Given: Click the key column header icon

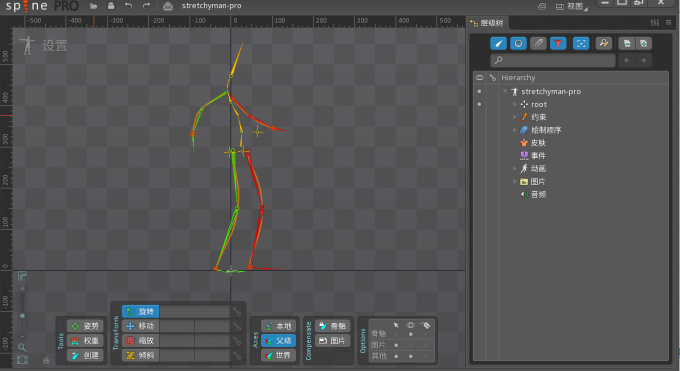Looking at the screenshot, I should [x=492, y=78].
